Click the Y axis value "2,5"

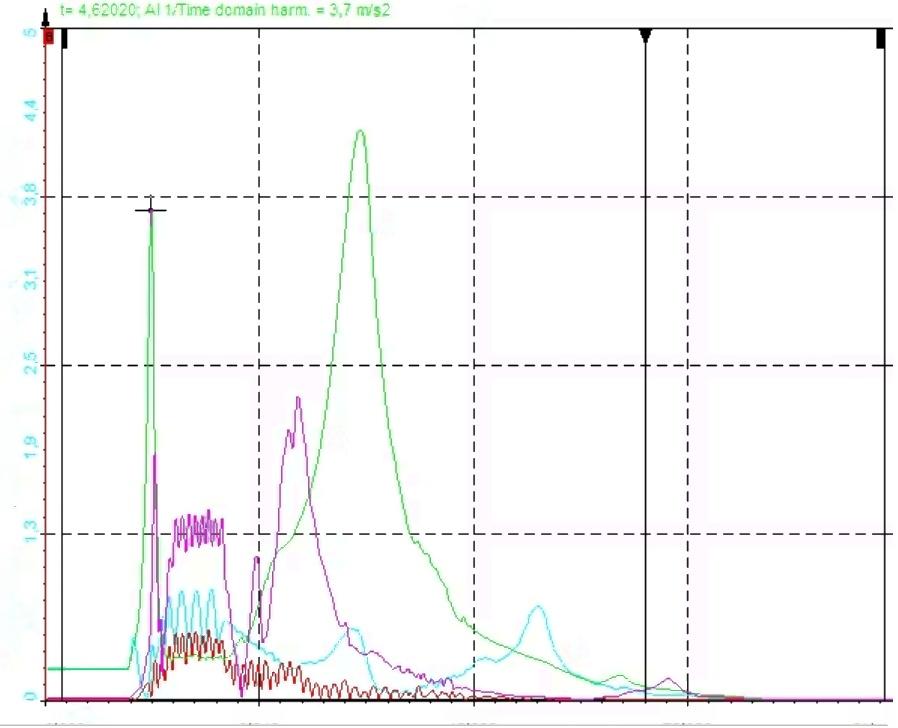click(x=30, y=363)
